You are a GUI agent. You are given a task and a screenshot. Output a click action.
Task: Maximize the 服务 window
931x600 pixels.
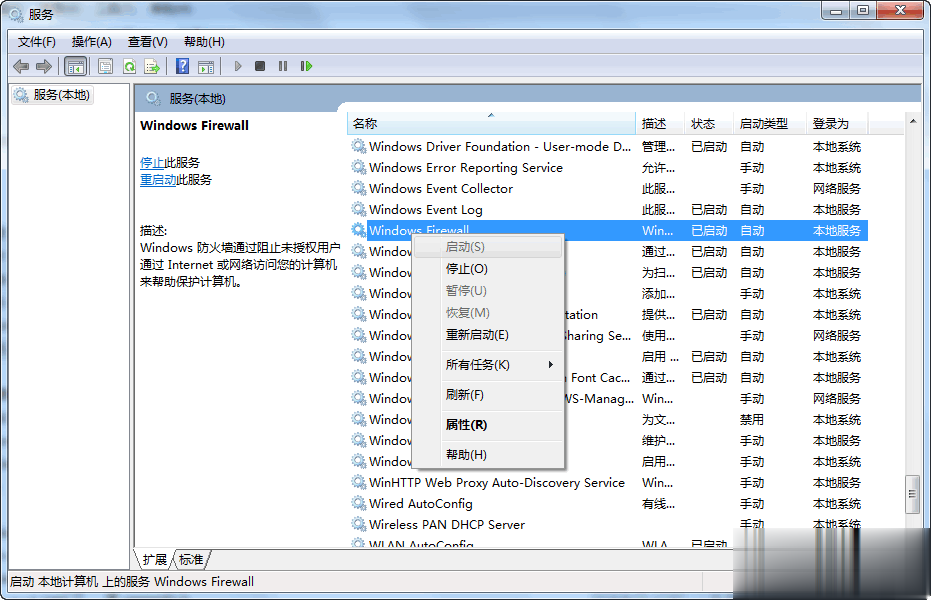point(863,10)
